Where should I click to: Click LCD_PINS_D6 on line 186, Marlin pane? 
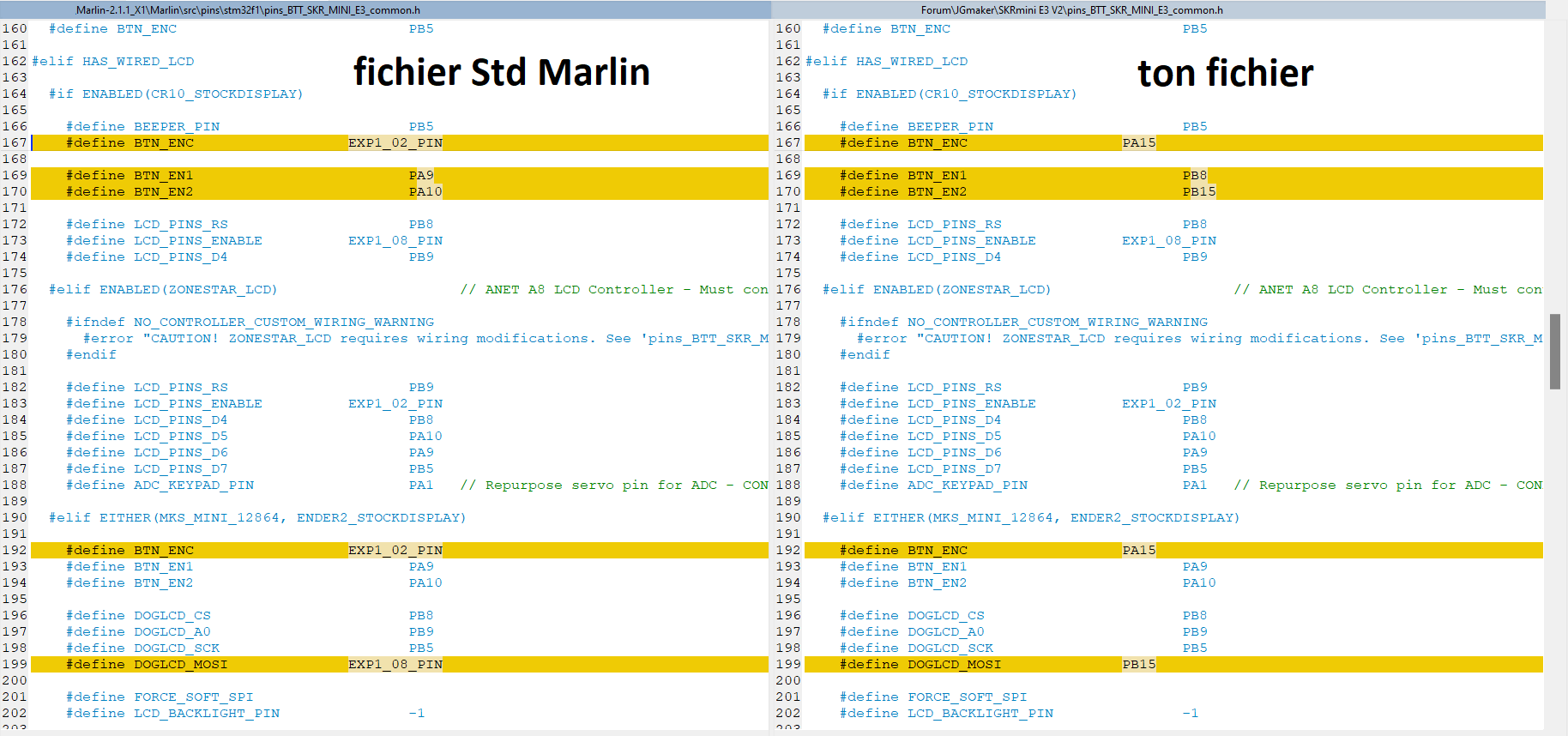click(181, 453)
